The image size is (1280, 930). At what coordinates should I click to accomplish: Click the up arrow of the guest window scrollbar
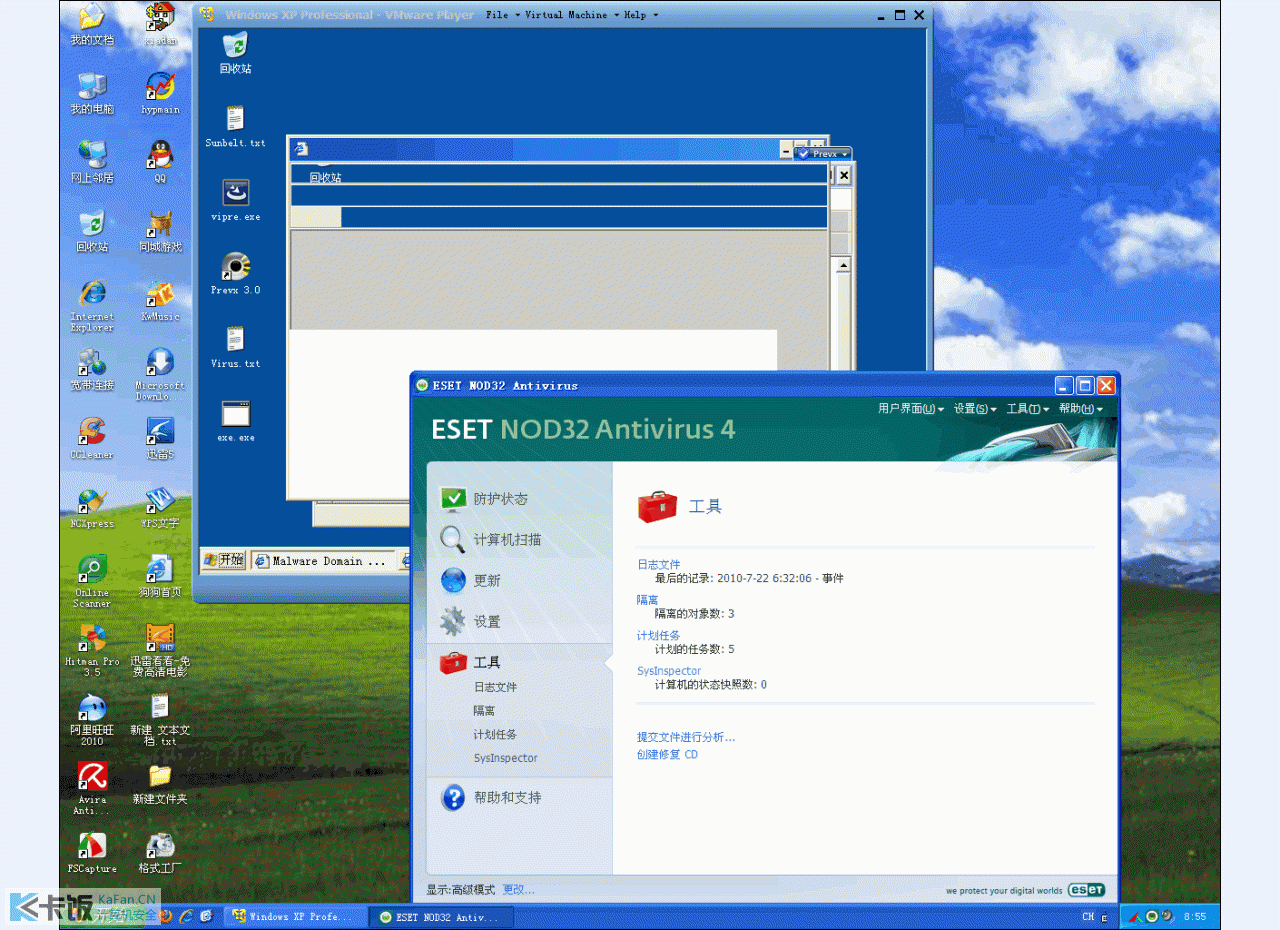pyautogui.click(x=842, y=265)
